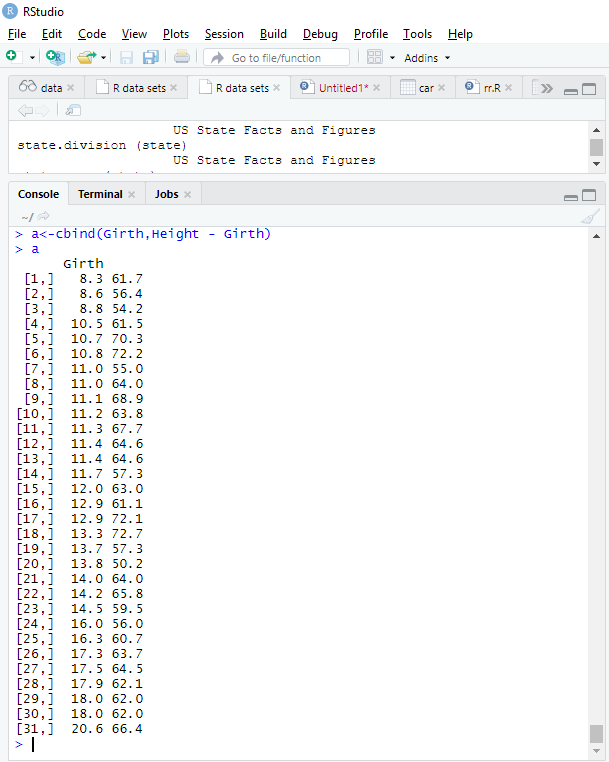Close the data tab
This screenshot has width=609, height=762.
point(71,87)
